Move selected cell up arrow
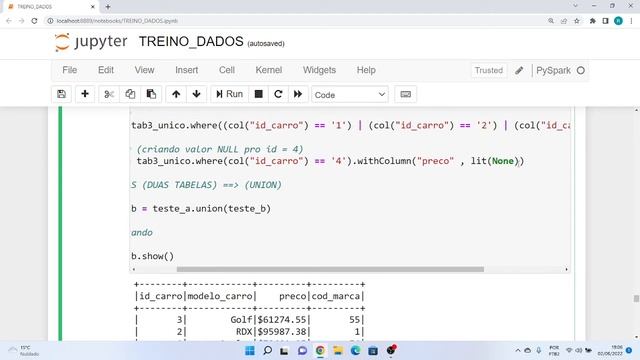This screenshot has width=640, height=360. [x=176, y=94]
